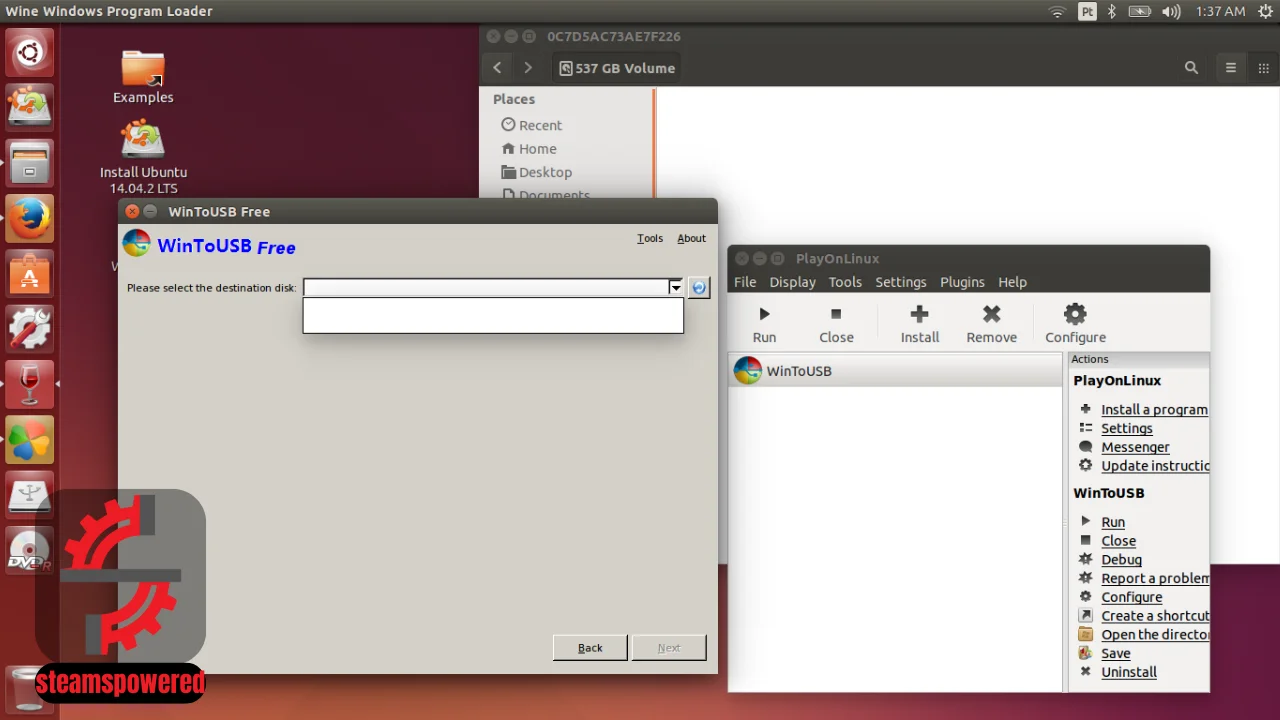Open the About menu in WinToUSB

[691, 238]
